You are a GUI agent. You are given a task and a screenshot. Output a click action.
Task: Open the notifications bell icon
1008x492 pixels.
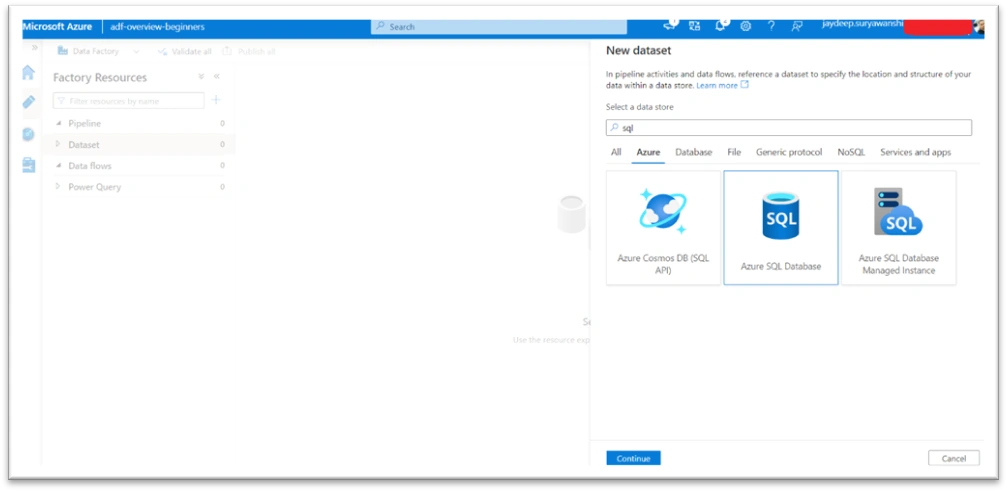tap(721, 26)
